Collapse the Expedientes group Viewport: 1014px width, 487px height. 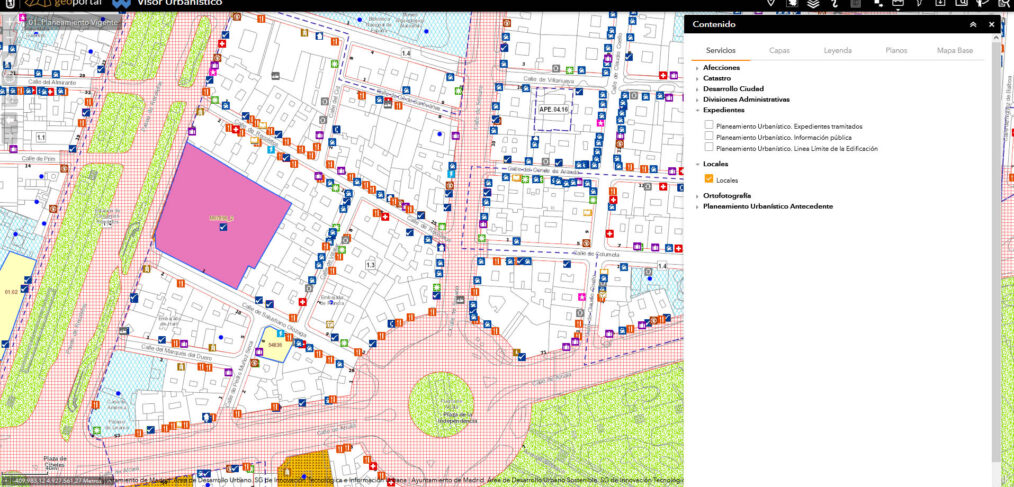point(697,111)
